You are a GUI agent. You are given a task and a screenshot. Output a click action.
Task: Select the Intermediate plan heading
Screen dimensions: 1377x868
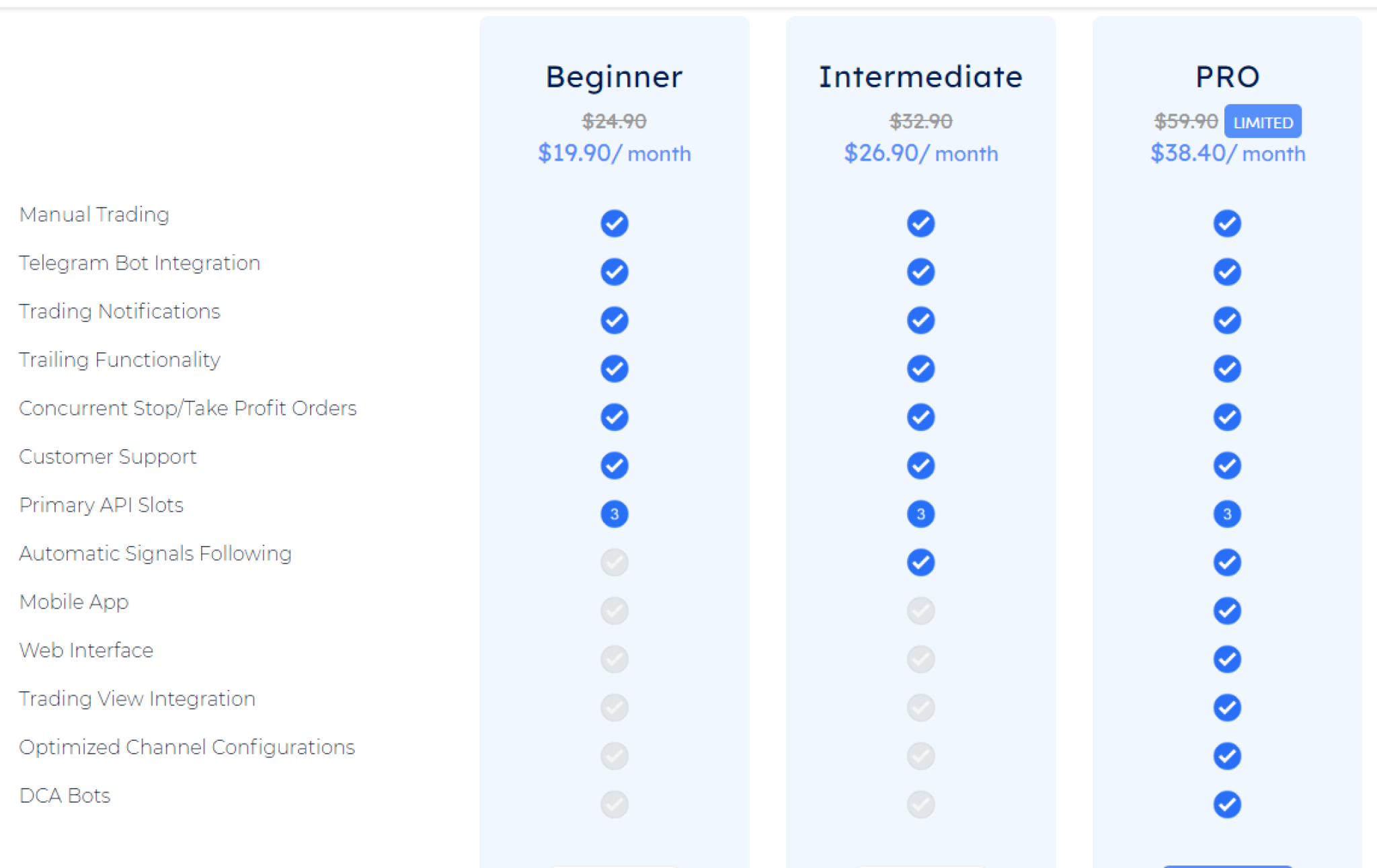(920, 77)
